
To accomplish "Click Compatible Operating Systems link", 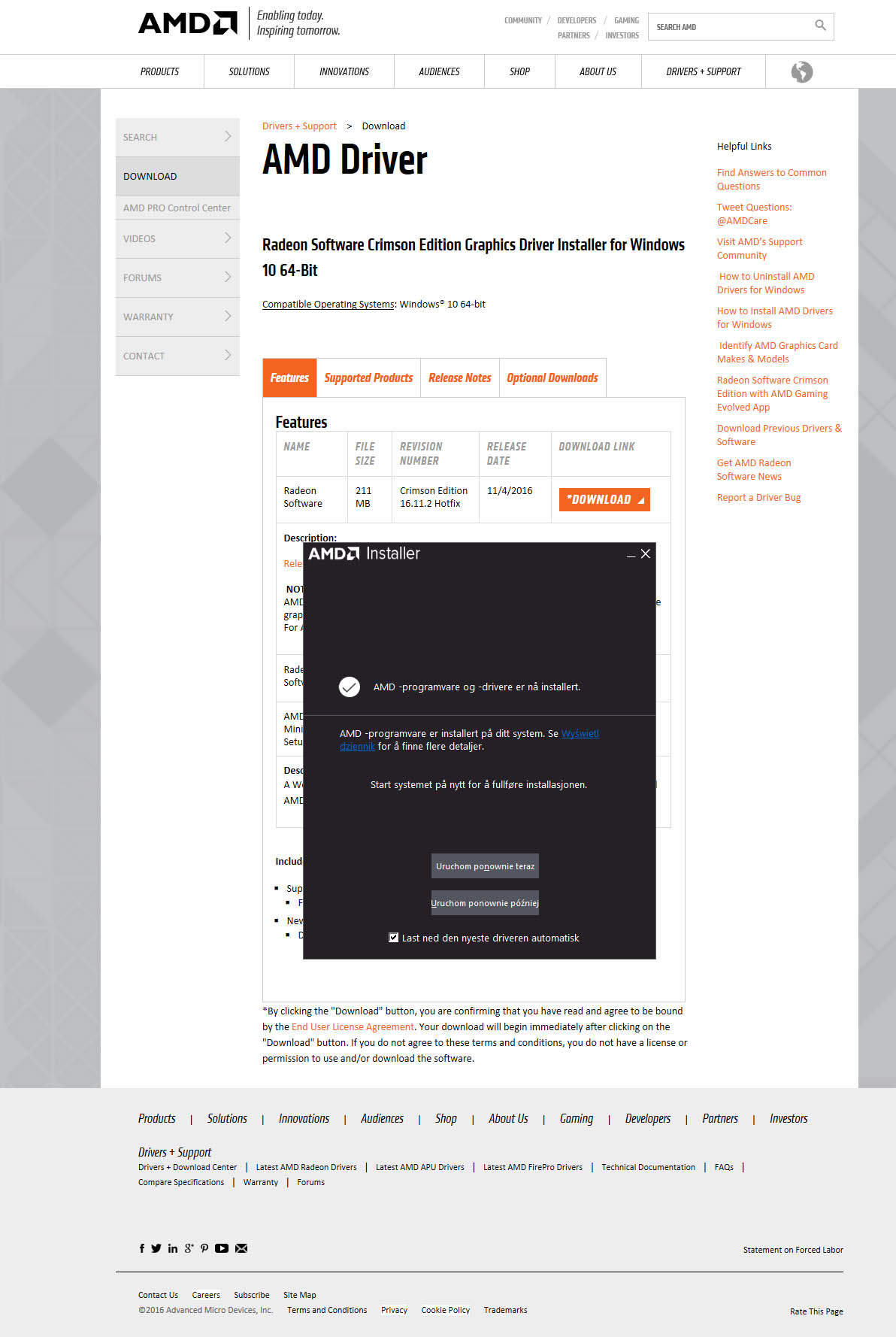I will [x=328, y=304].
